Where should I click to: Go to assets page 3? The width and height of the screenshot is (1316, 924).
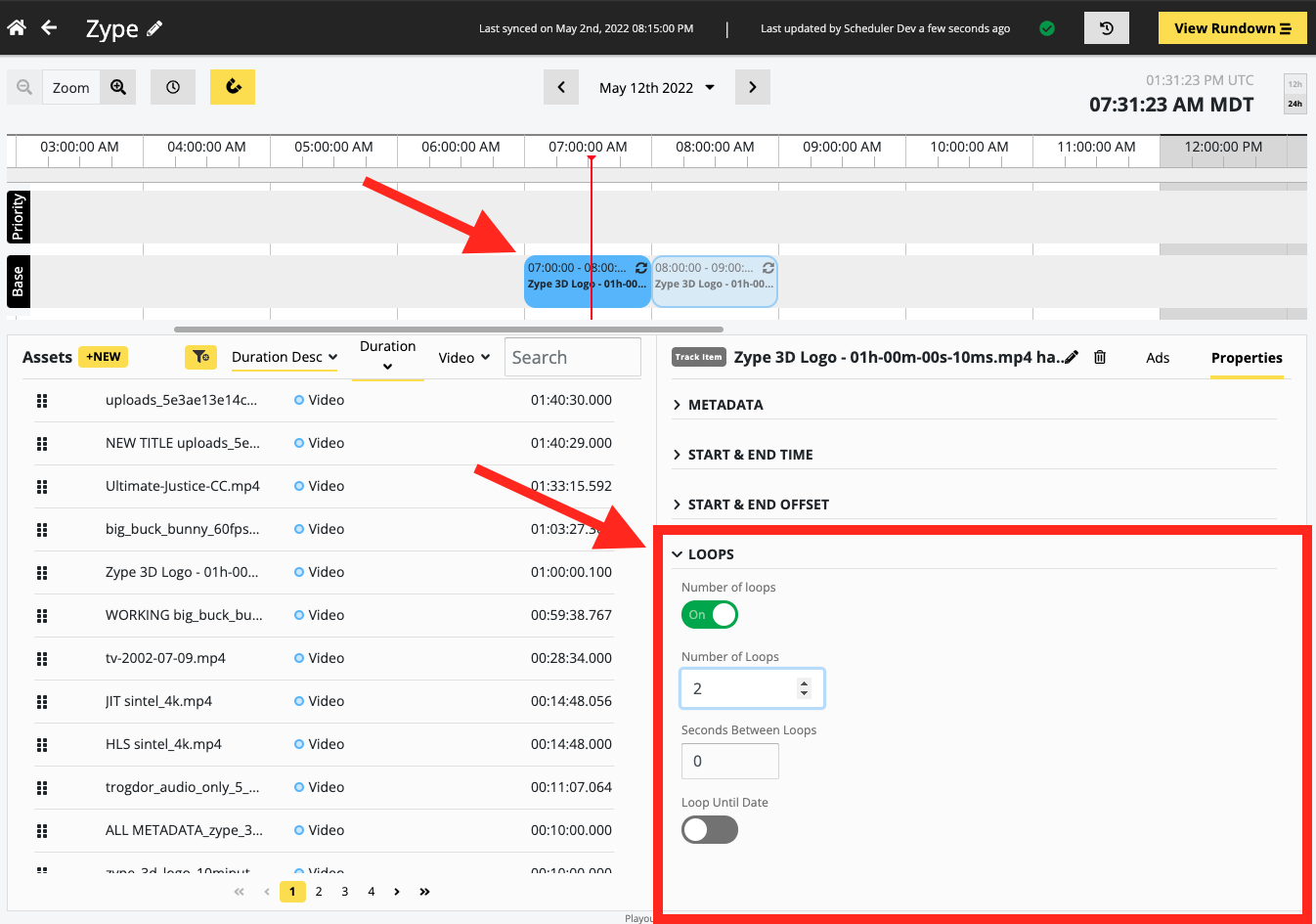coord(345,892)
